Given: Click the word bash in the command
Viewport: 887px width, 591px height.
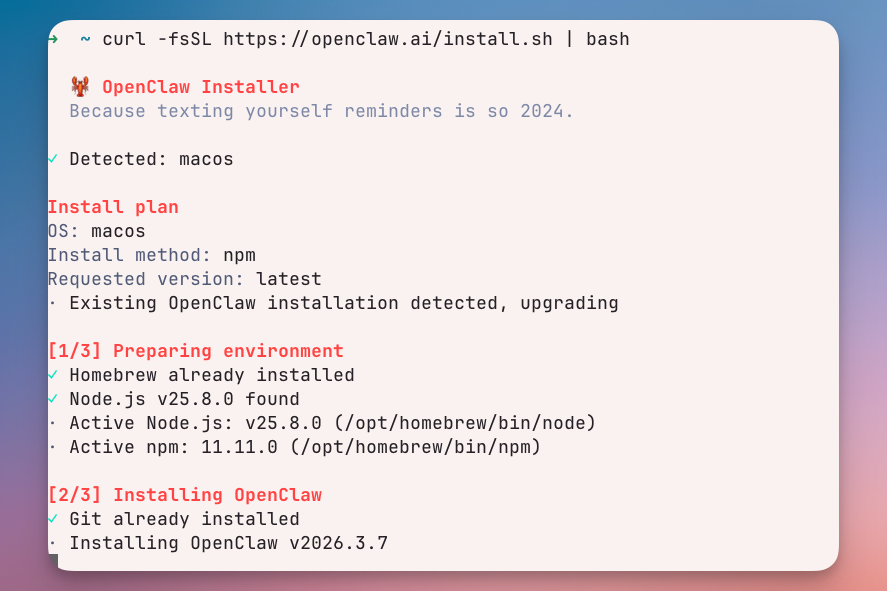Looking at the screenshot, I should (x=607, y=39).
